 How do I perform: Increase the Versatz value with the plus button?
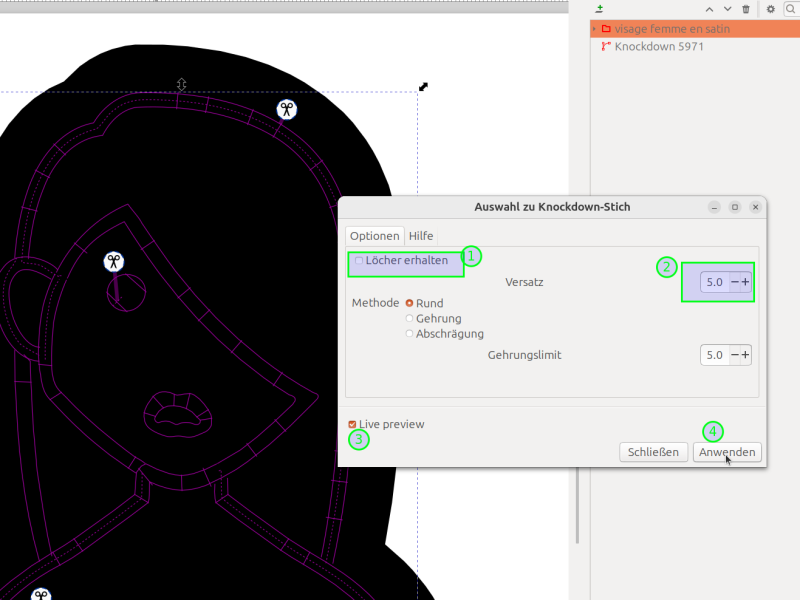745,283
